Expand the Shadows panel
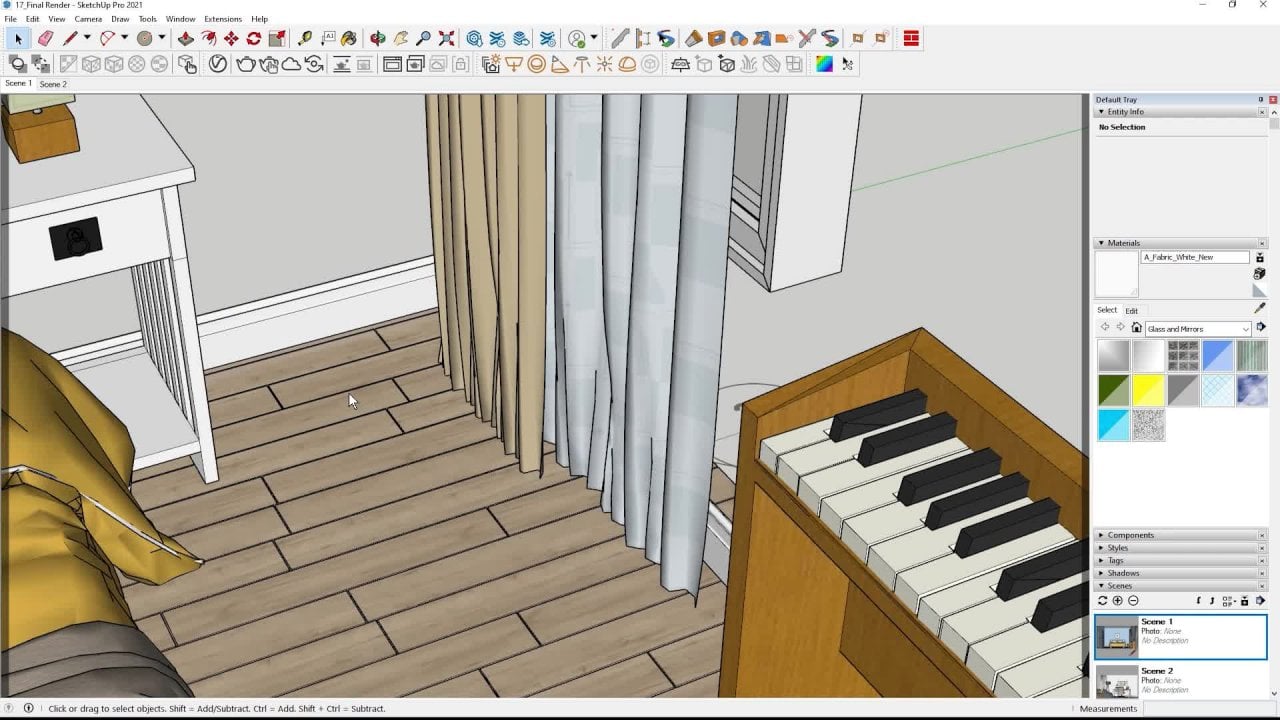 click(1123, 573)
